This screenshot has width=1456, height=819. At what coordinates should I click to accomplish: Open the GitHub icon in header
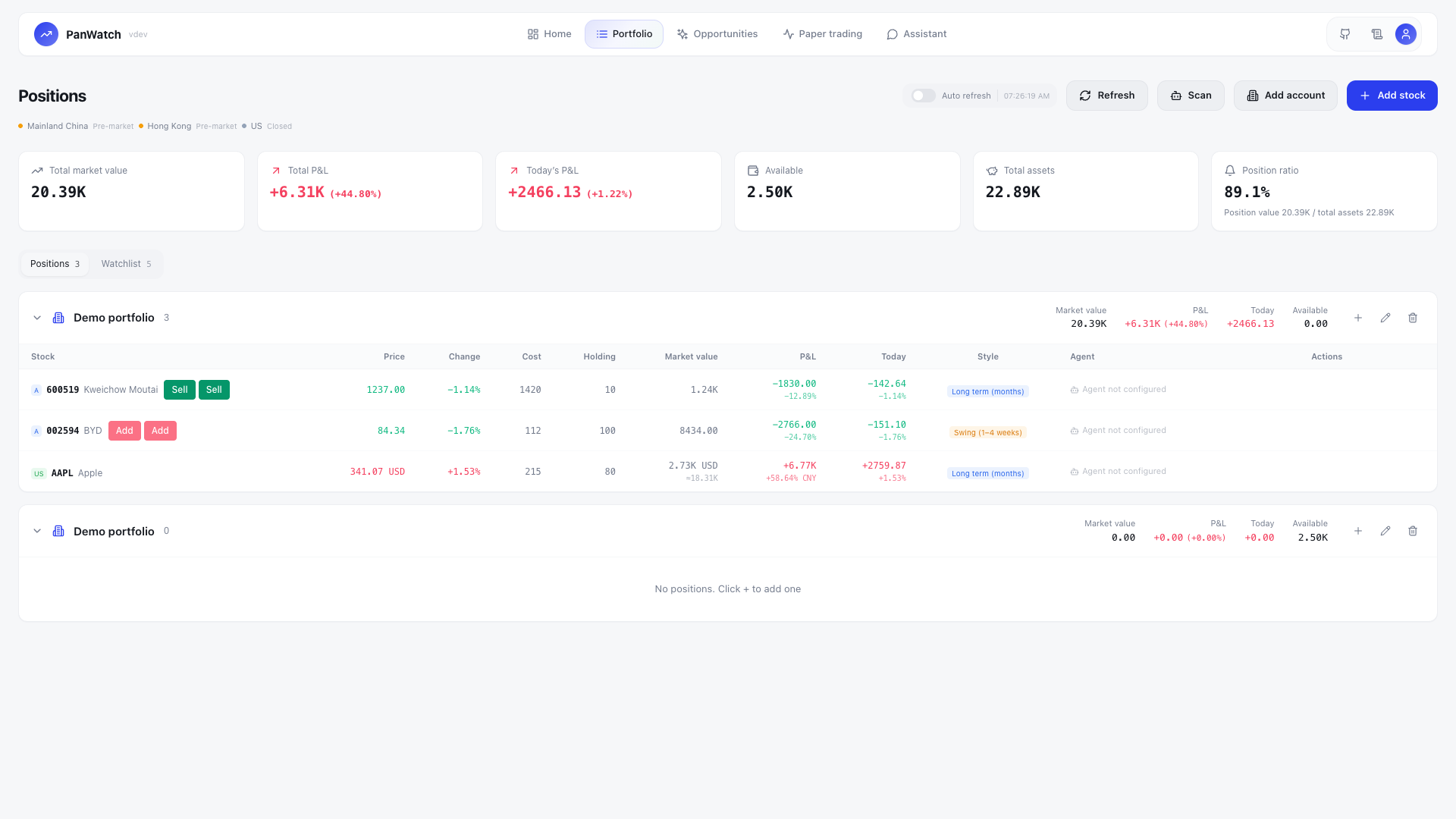[x=1345, y=34]
